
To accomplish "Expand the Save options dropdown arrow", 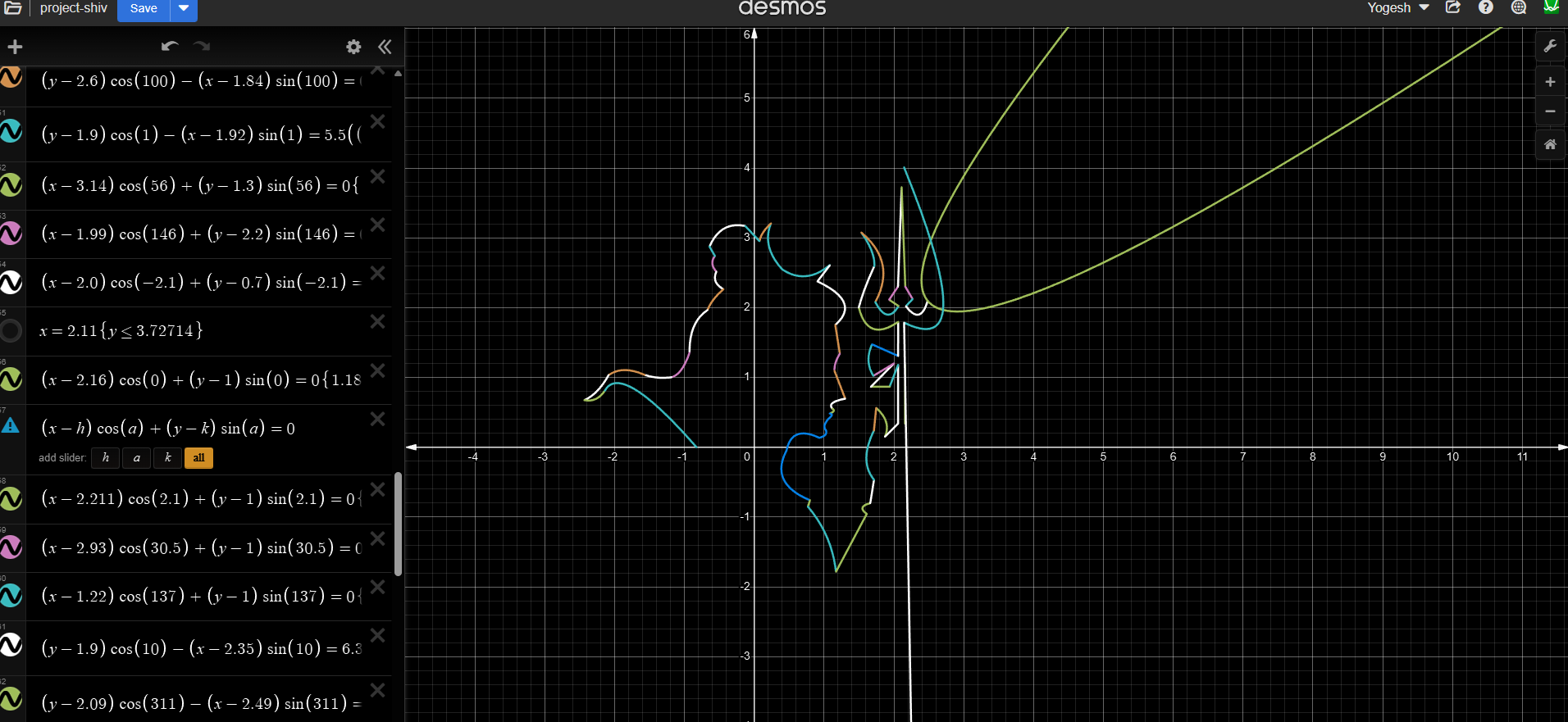I will 184,8.
